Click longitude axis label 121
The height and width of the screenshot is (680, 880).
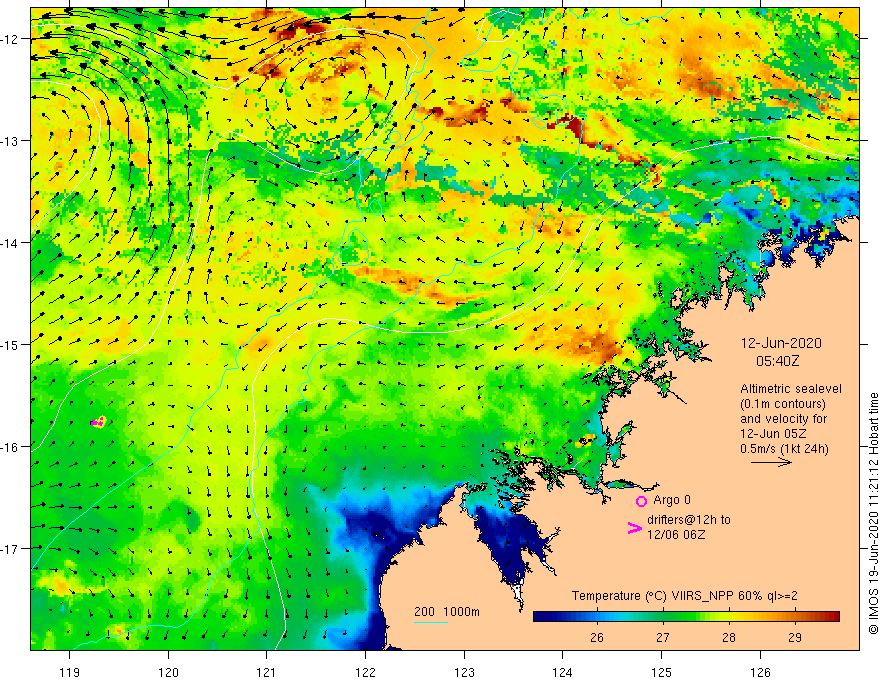(x=267, y=672)
